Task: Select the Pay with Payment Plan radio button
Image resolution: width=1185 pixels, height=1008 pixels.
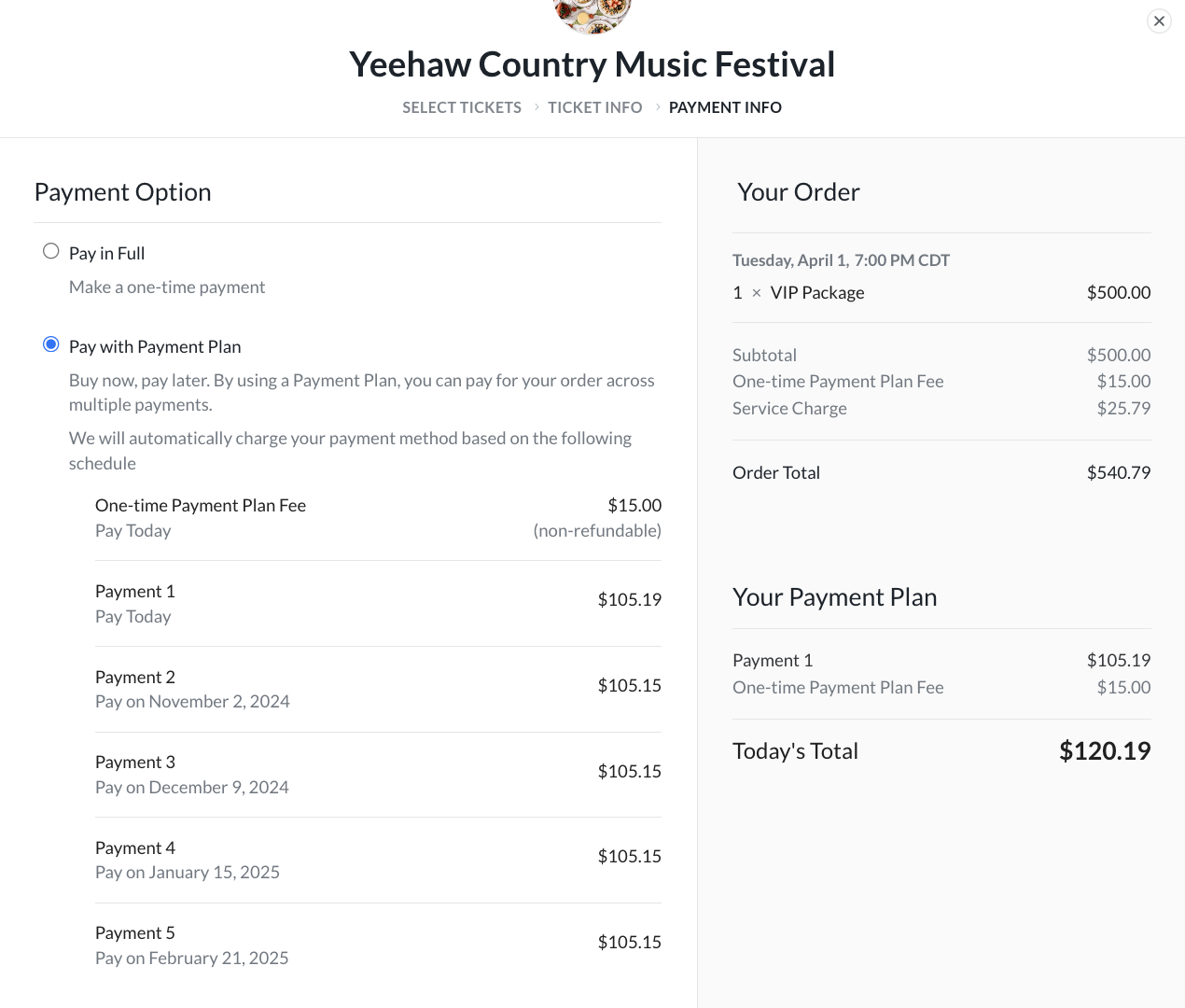Action: [51, 344]
